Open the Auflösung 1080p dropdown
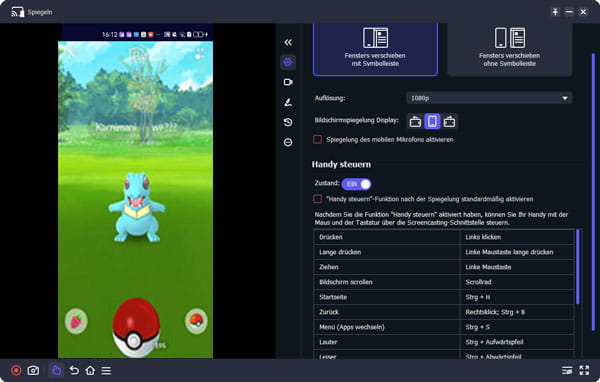This screenshot has height=382, width=600. 489,98
